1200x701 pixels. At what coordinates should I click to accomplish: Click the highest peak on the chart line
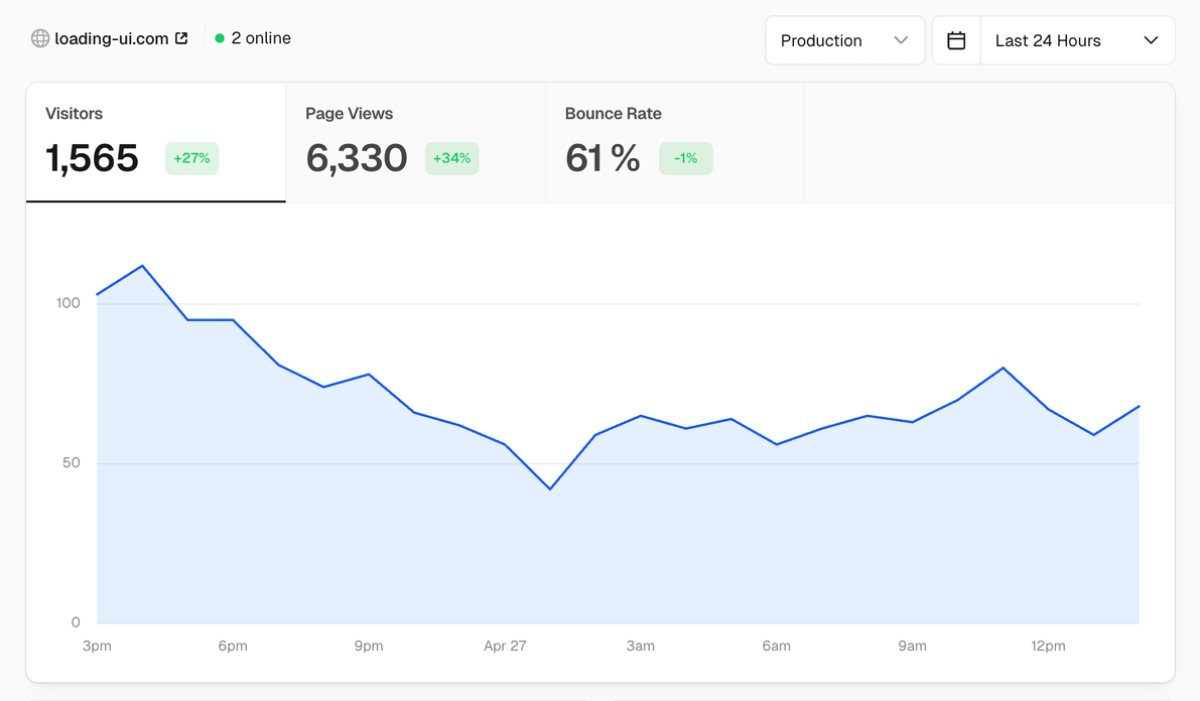tap(142, 265)
